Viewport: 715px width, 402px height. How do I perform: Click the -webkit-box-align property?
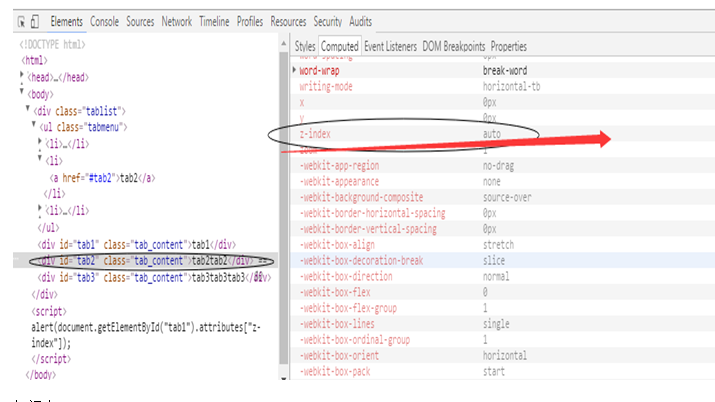[337, 245]
